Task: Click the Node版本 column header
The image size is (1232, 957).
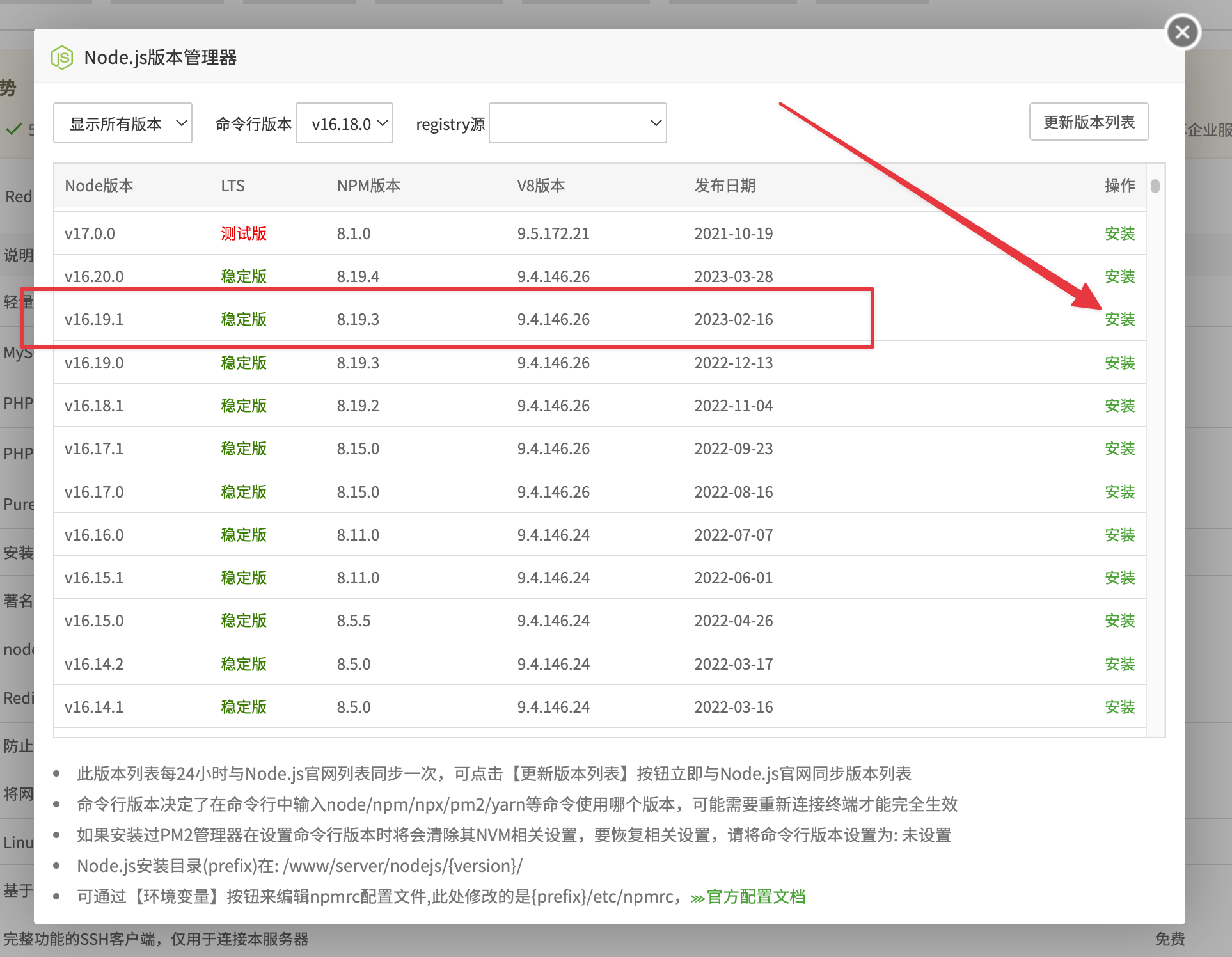Action: pyautogui.click(x=99, y=186)
